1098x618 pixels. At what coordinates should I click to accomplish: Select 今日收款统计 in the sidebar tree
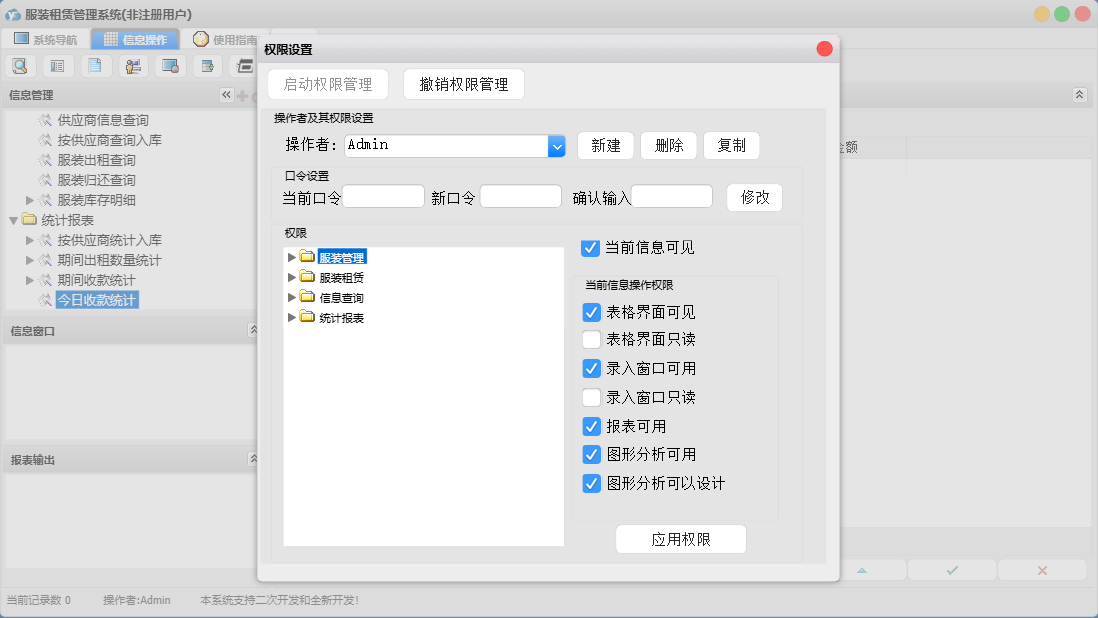(97, 300)
